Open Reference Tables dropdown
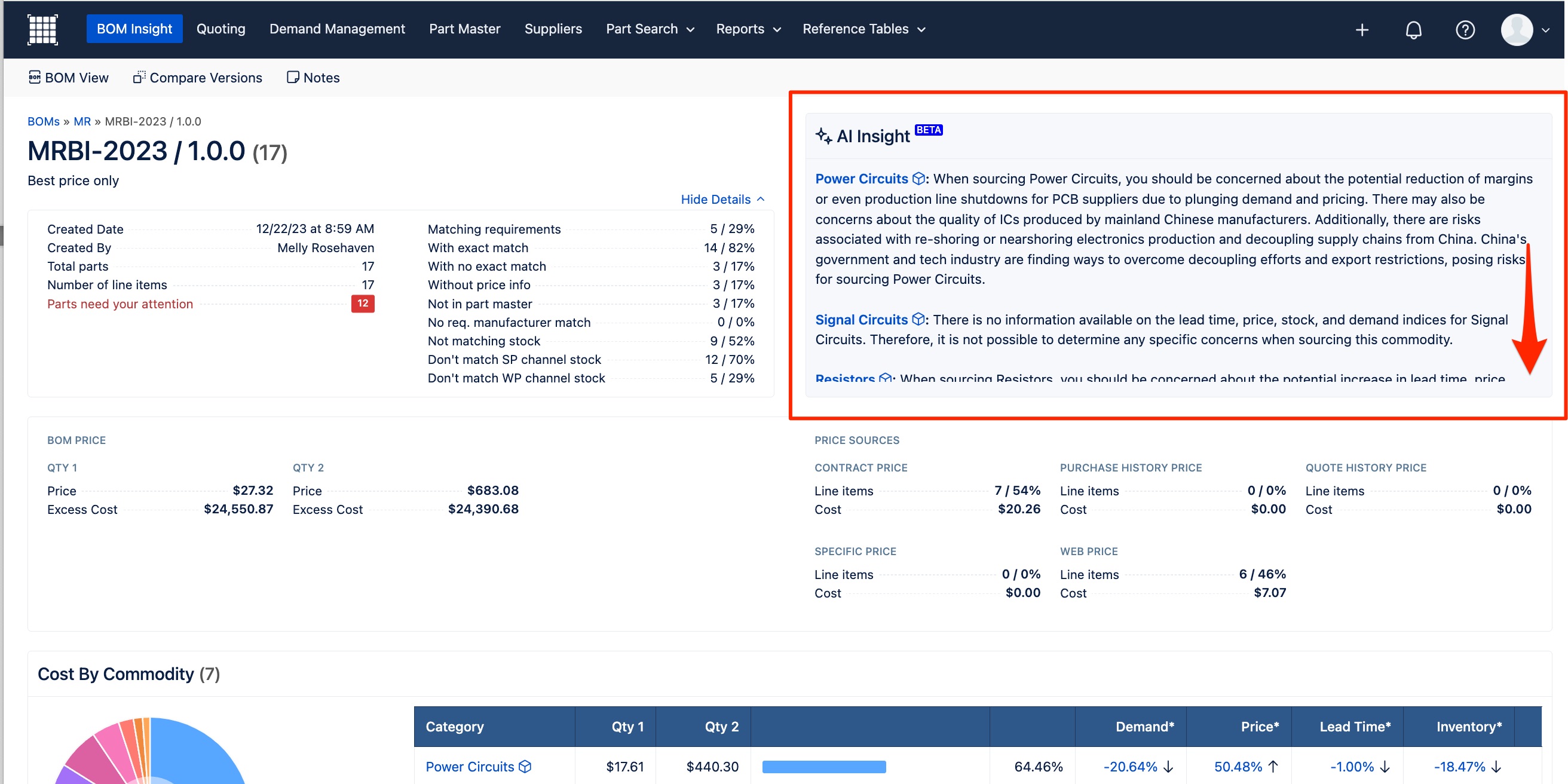Image resolution: width=1568 pixels, height=784 pixels. pos(863,29)
